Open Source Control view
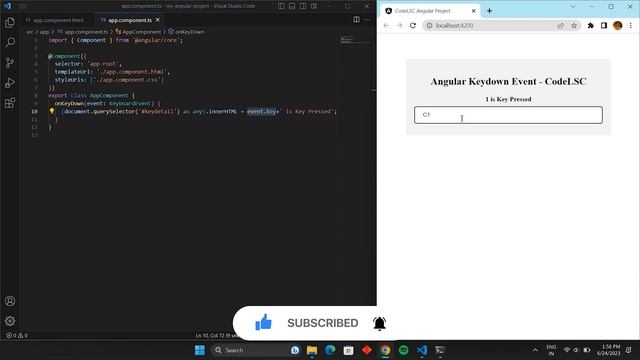Image resolution: width=640 pixels, height=360 pixels. point(10,62)
